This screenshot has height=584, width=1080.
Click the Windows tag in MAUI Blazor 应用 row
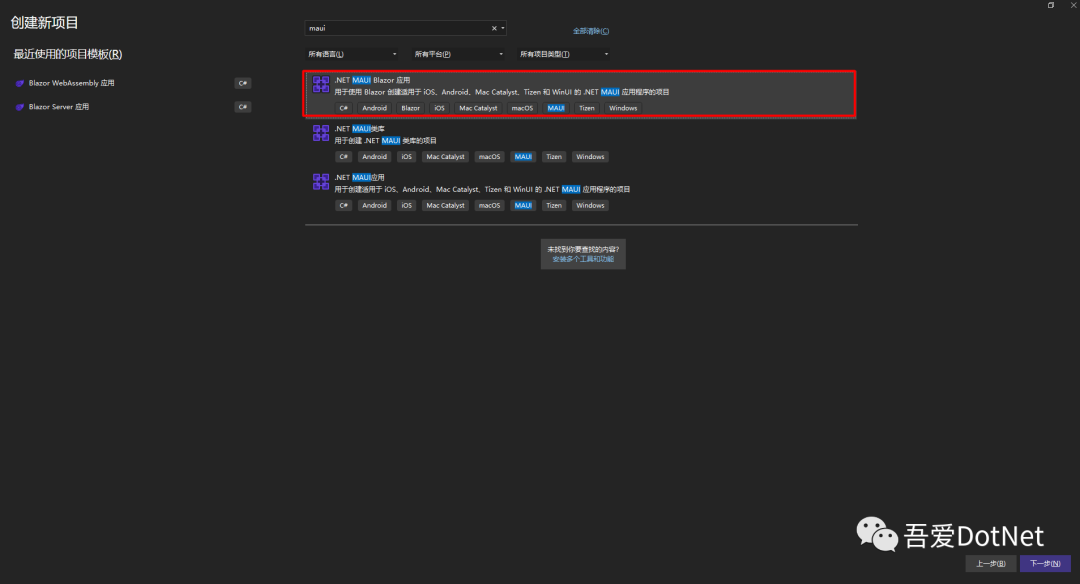(x=623, y=108)
